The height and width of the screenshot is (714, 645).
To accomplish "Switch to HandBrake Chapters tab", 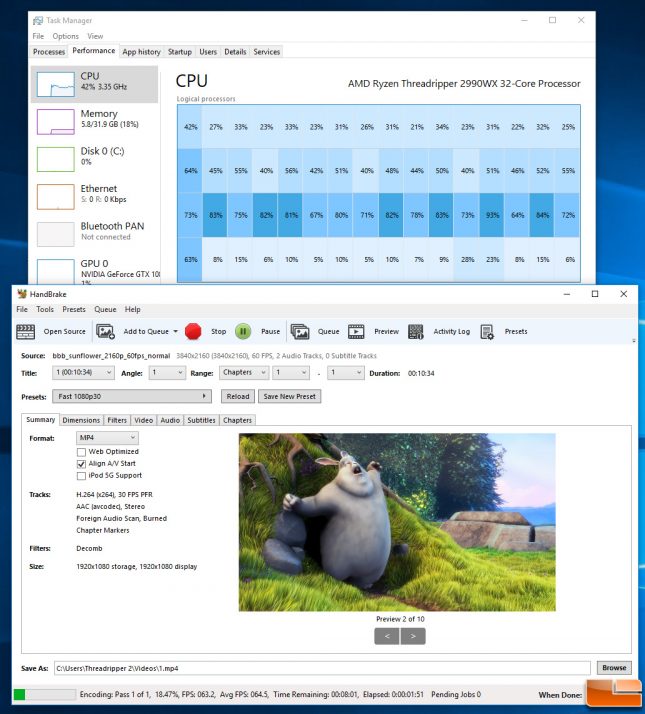I will 237,420.
